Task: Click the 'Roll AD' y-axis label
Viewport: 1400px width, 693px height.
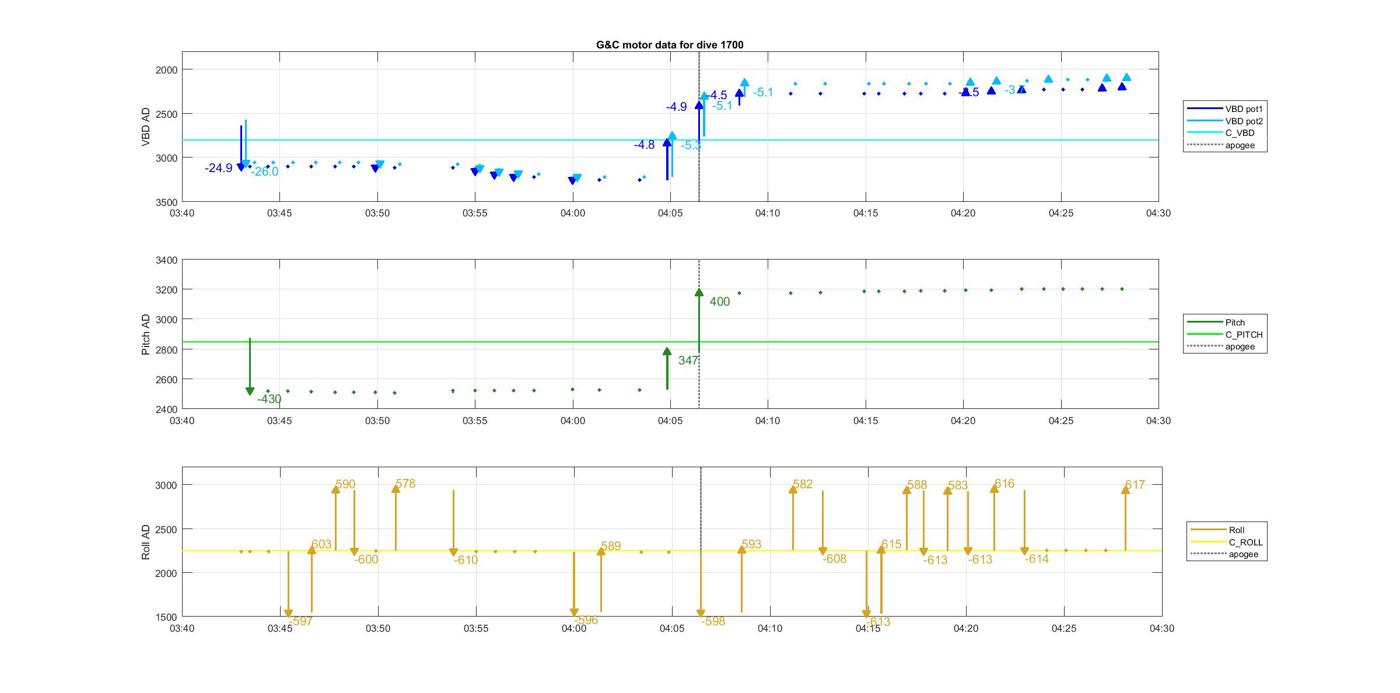Action: [x=146, y=541]
